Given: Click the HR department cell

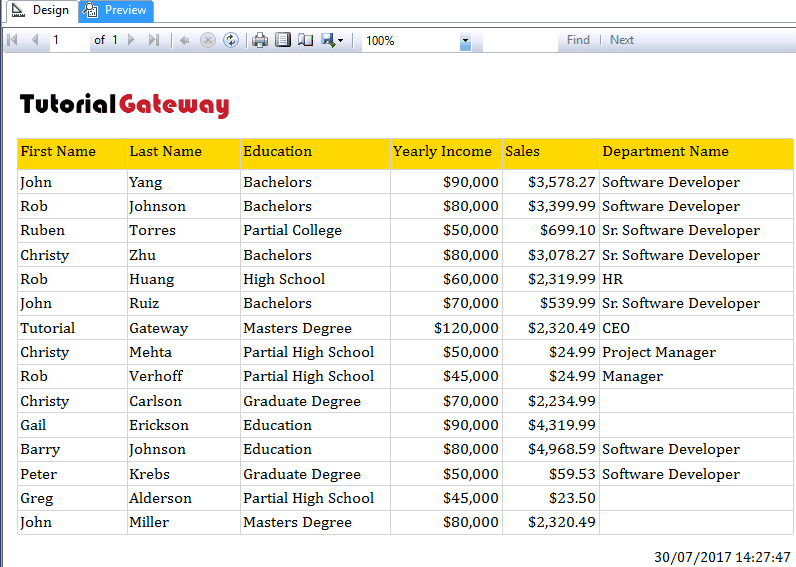Looking at the screenshot, I should [696, 279].
